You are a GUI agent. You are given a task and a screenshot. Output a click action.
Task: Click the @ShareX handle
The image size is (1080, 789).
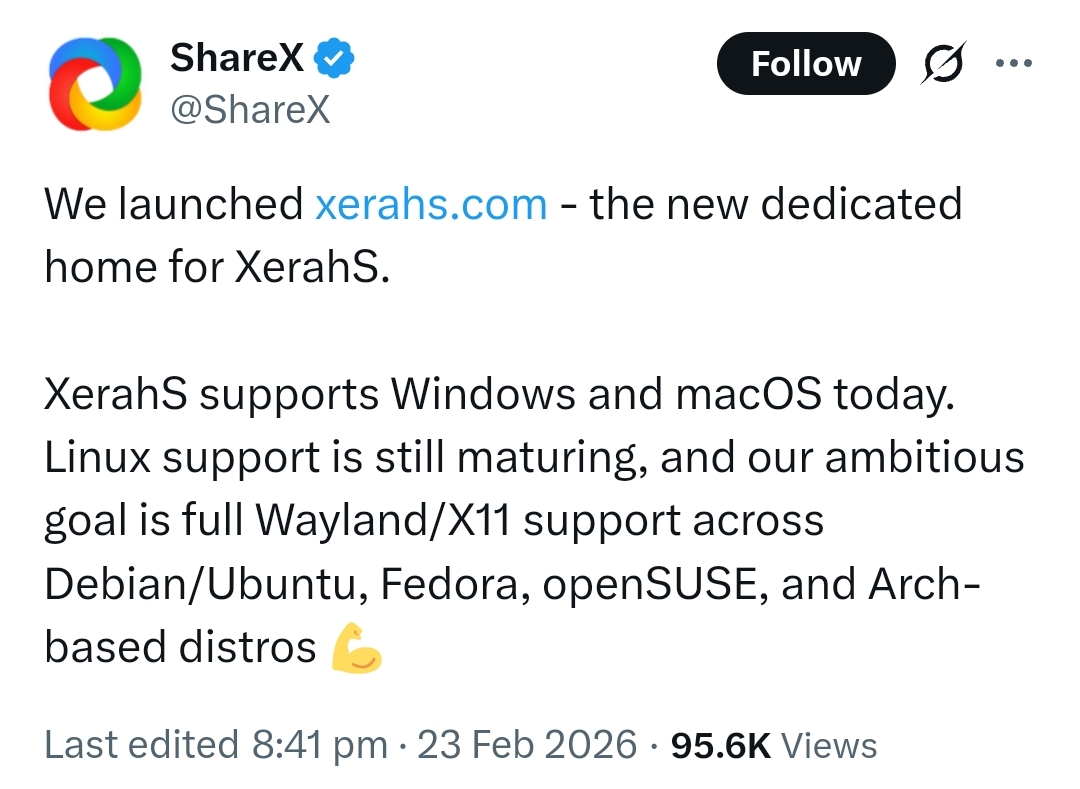pyautogui.click(x=250, y=110)
